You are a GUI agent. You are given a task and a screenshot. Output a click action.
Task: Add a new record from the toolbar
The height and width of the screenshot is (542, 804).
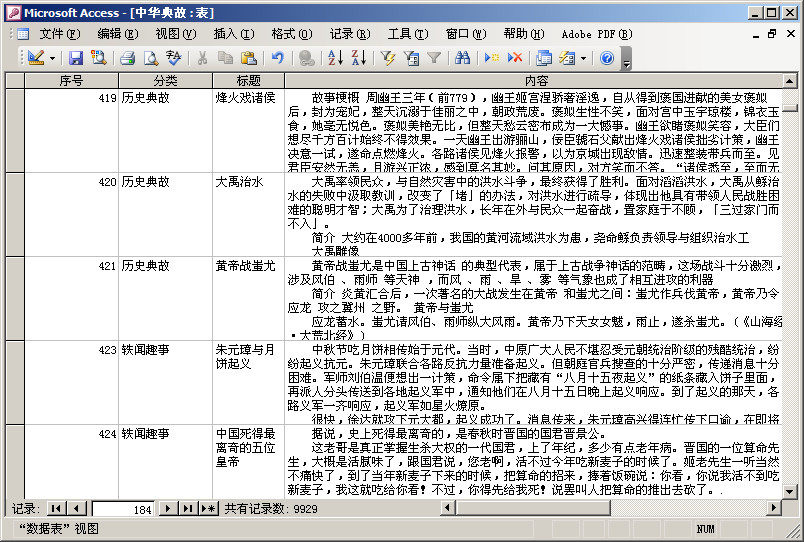pos(492,58)
